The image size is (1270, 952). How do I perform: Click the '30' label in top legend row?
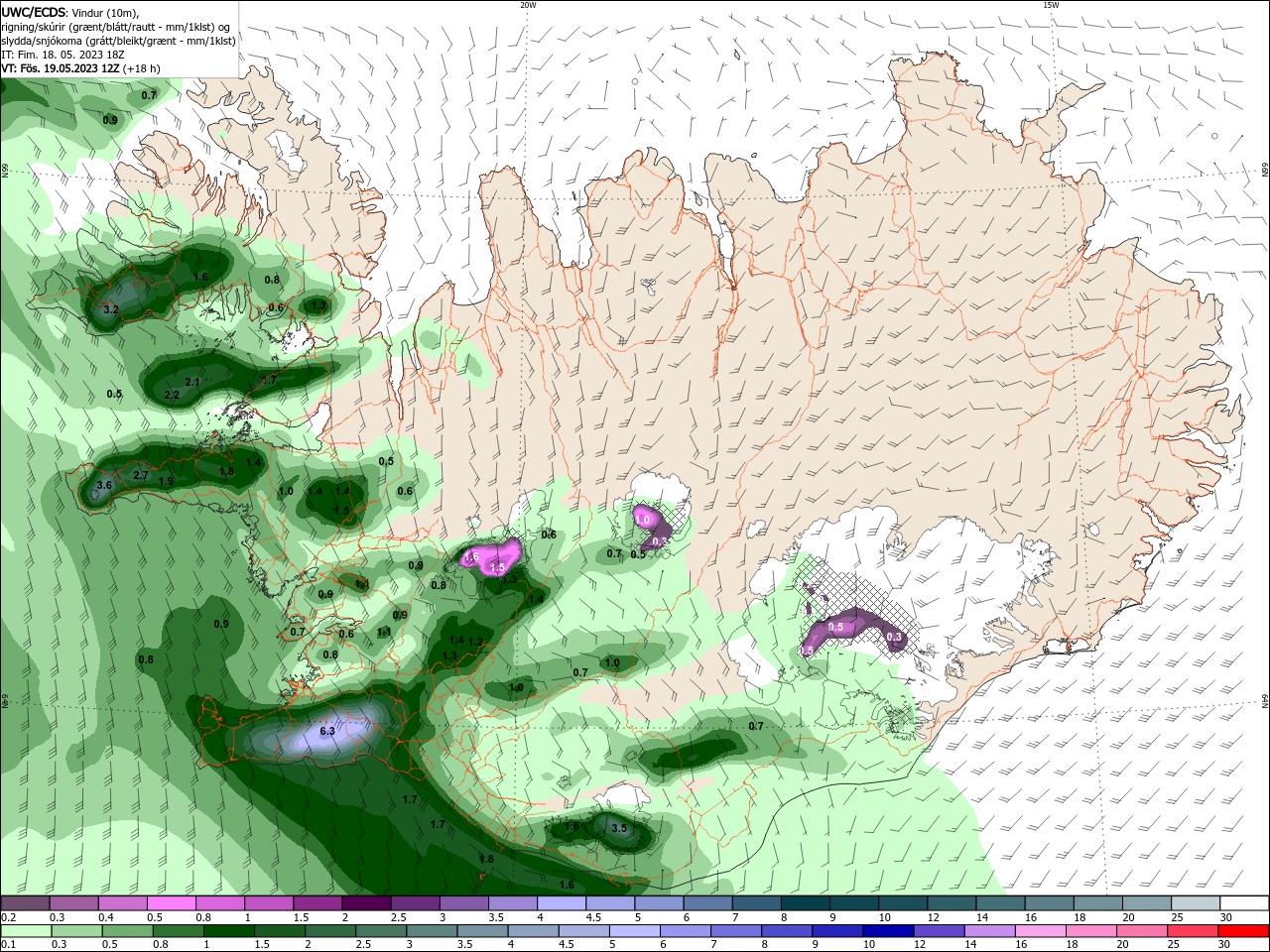click(1226, 917)
